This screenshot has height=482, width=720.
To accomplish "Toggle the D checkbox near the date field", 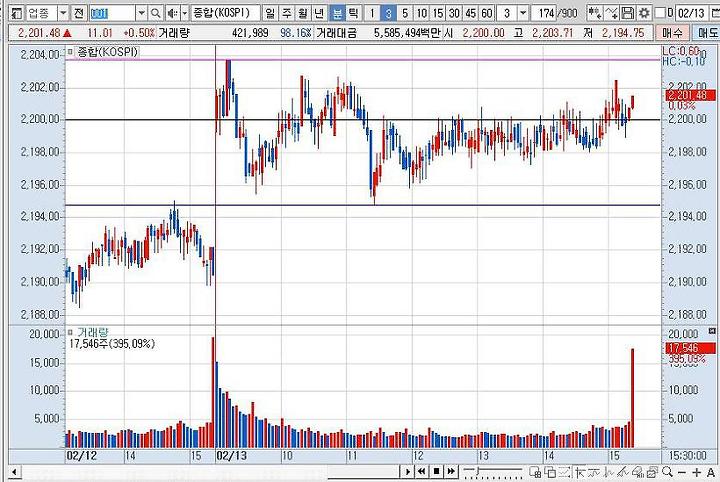I will coord(660,13).
